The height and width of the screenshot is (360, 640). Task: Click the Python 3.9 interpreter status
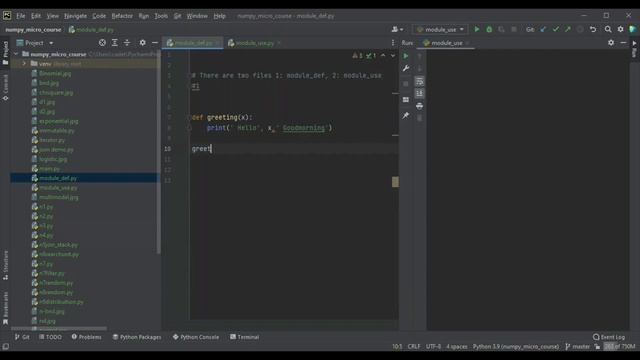point(516,347)
